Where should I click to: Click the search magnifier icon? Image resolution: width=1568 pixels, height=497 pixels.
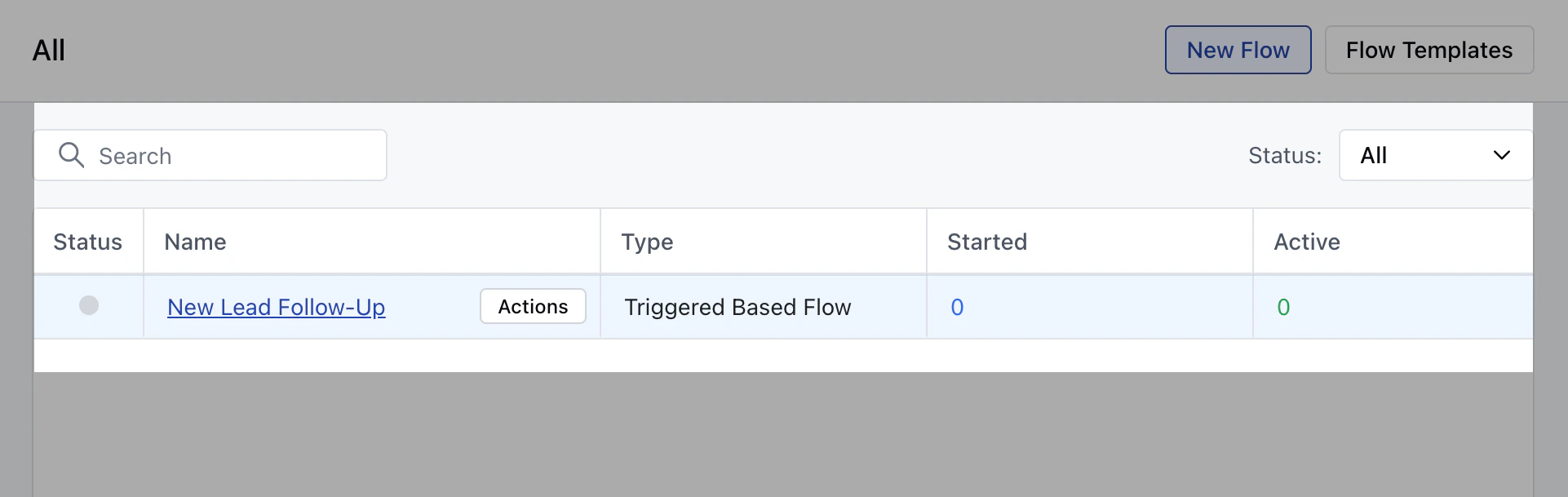pos(71,155)
